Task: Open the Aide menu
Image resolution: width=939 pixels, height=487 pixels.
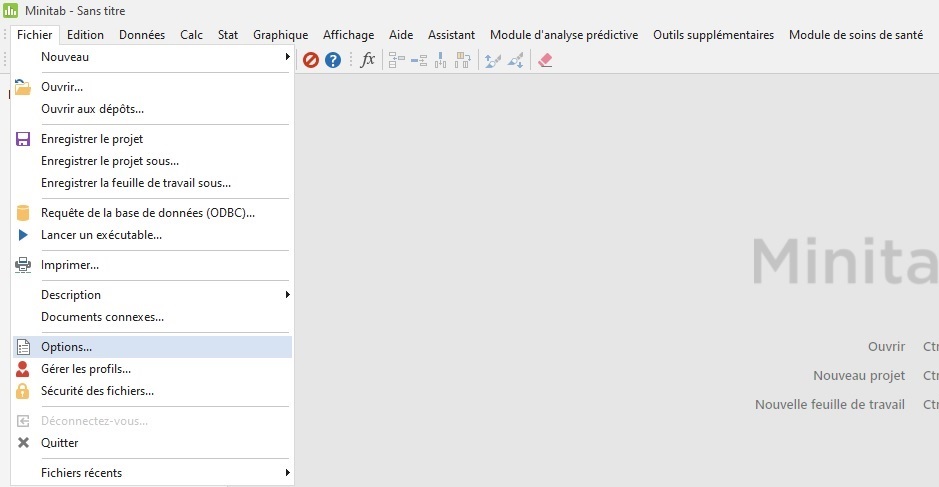Action: (x=401, y=35)
